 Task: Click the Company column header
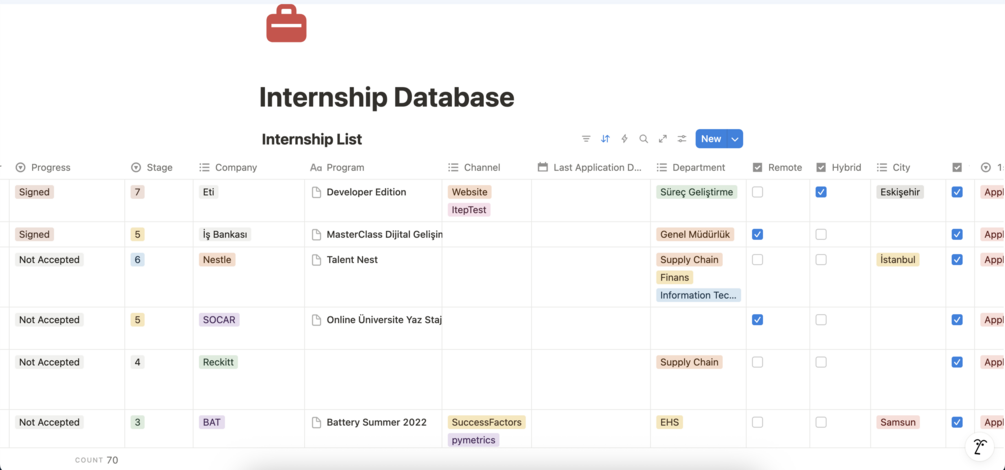click(236, 167)
